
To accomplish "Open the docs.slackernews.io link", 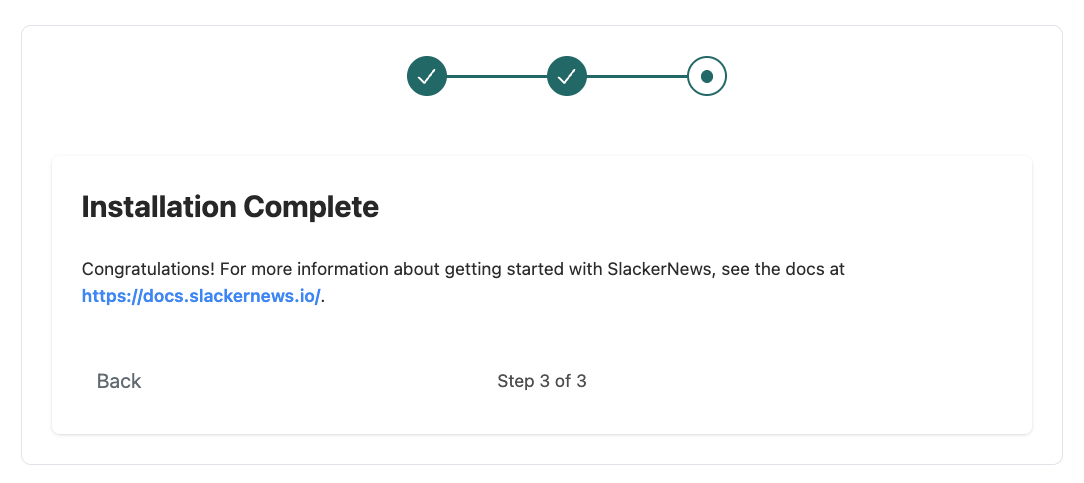I will pos(201,297).
